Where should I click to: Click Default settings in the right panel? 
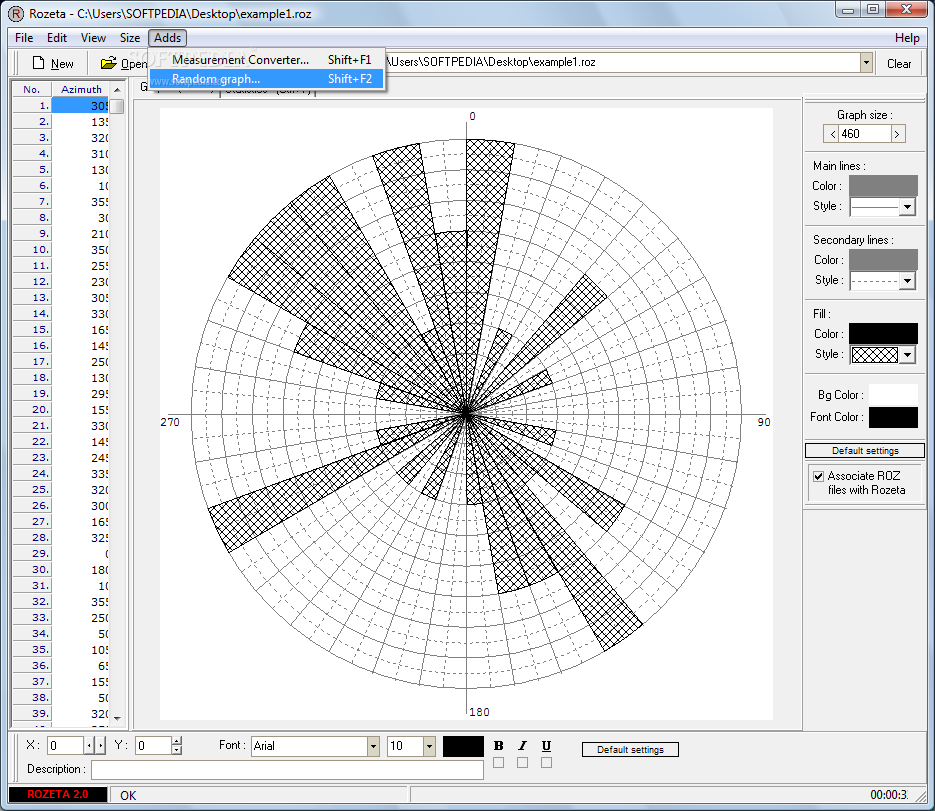[865, 451]
